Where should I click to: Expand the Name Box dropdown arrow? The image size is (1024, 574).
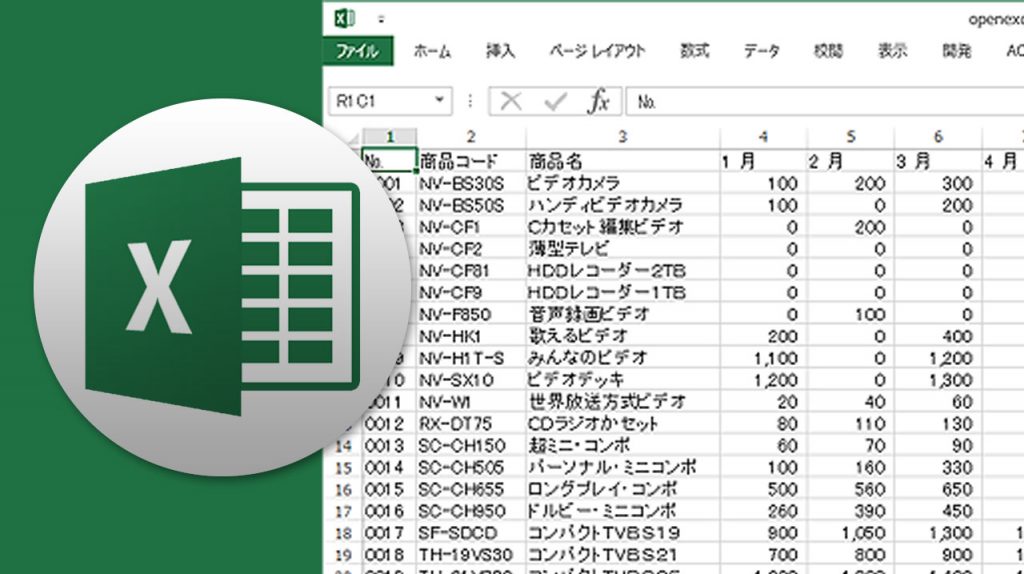click(x=440, y=101)
